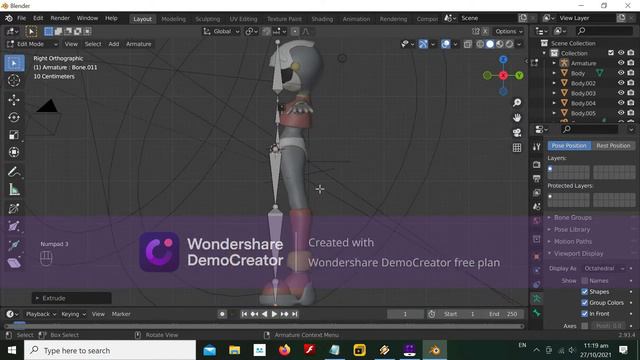Toggle Names display checkbox
Image resolution: width=640 pixels, height=360 pixels.
point(584,281)
